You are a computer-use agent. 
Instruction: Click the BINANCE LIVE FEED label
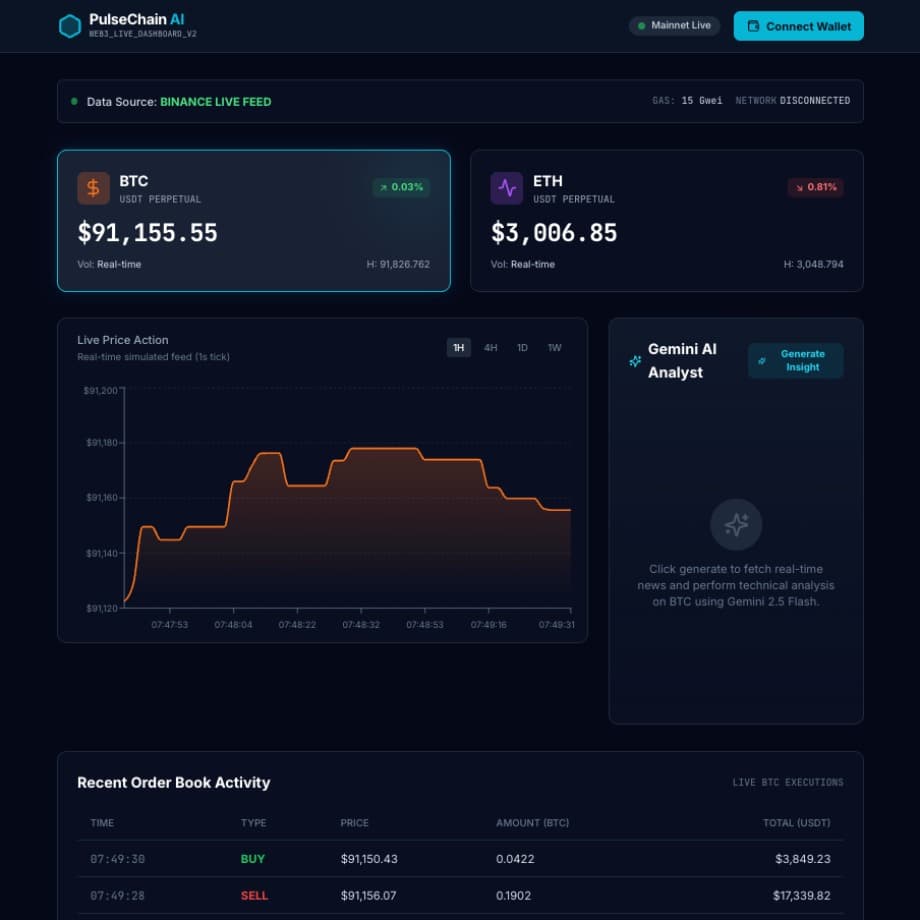[215, 101]
